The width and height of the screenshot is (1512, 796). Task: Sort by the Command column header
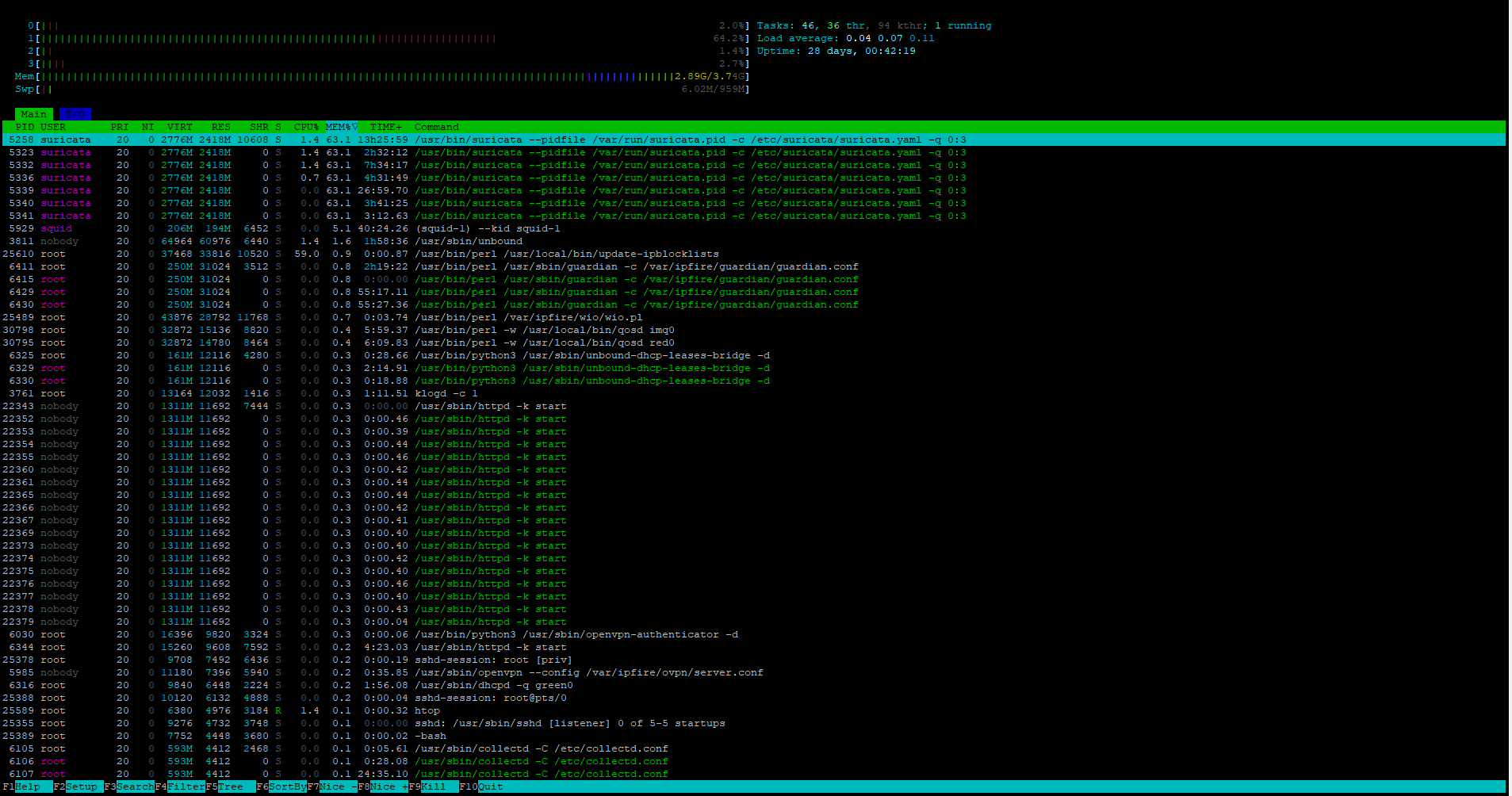tap(437, 127)
